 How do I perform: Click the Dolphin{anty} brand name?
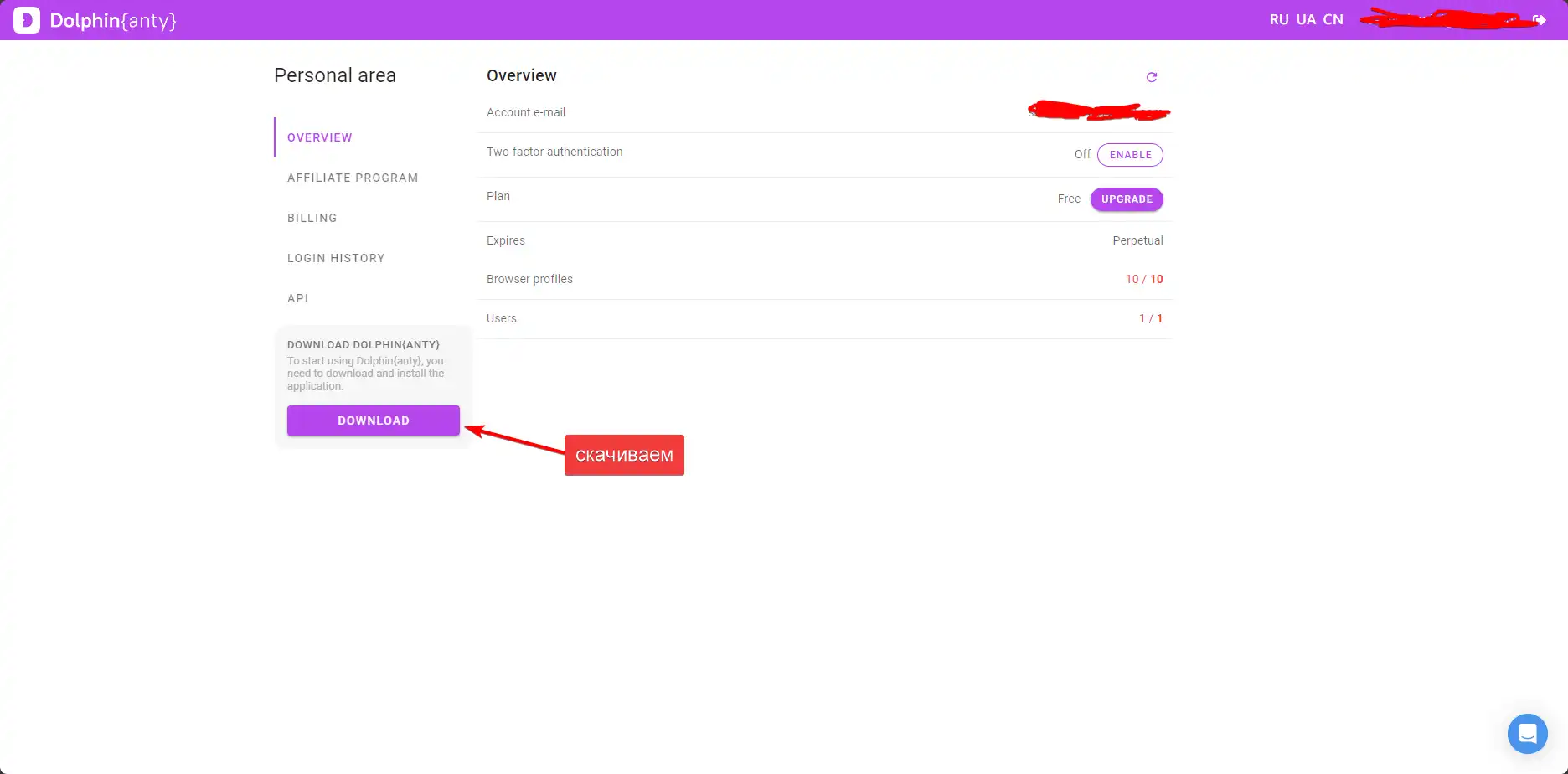pyautogui.click(x=113, y=20)
